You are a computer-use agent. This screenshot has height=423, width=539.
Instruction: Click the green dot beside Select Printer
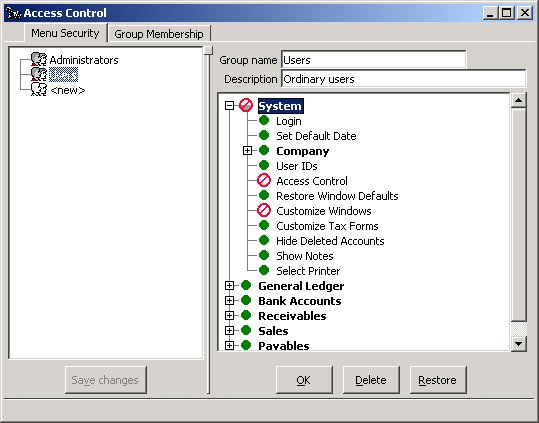click(x=264, y=270)
